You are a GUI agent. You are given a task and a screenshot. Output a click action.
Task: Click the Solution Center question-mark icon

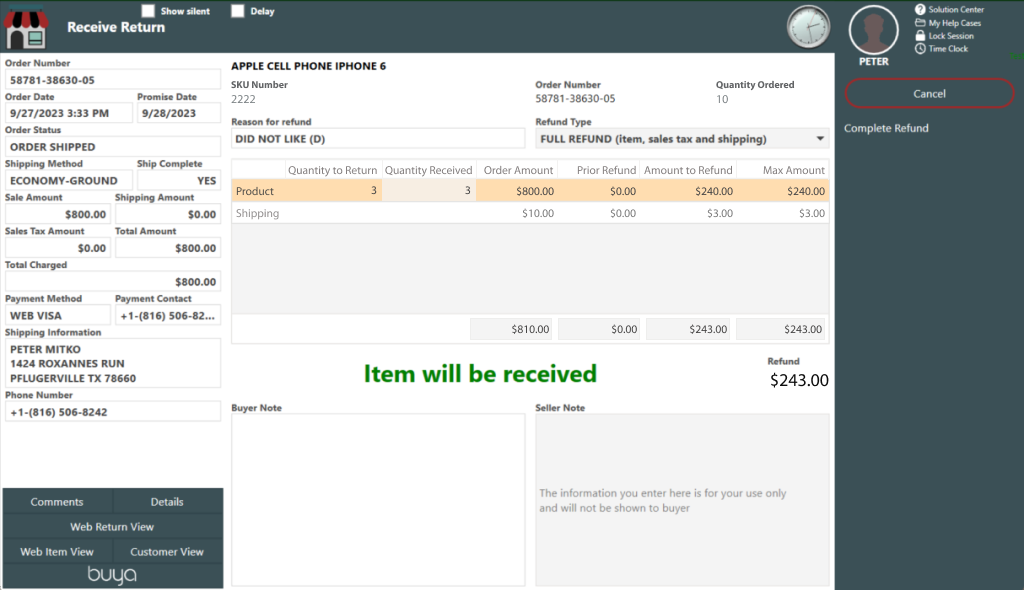tap(920, 10)
